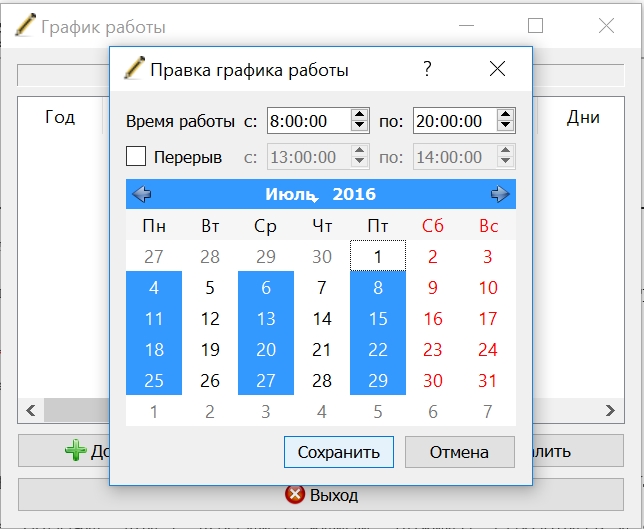Go to previous month with left arrow

tap(142, 194)
